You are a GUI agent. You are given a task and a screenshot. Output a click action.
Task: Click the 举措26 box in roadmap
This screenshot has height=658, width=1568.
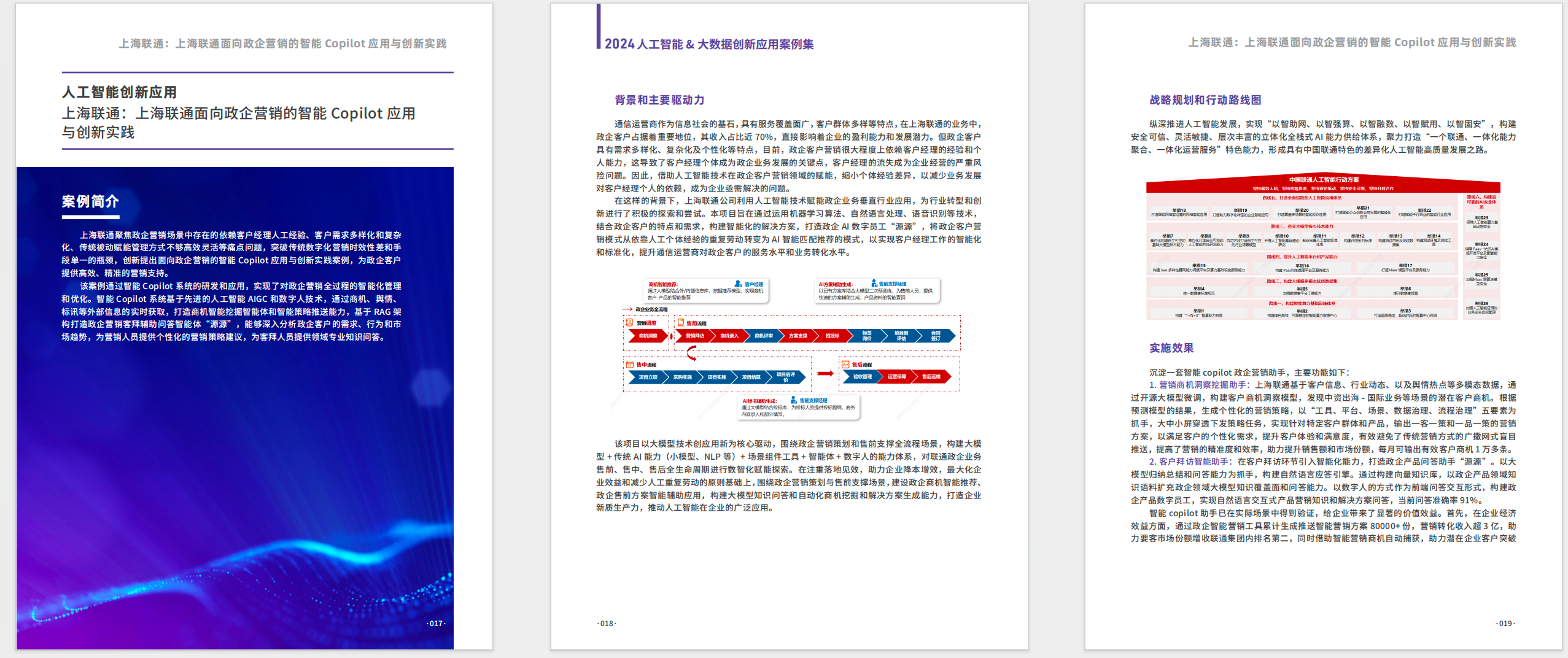tap(1481, 308)
